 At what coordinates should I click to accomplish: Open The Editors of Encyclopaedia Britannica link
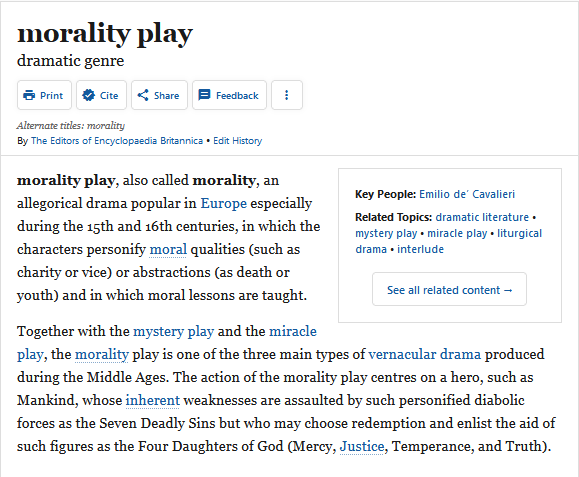[117, 141]
